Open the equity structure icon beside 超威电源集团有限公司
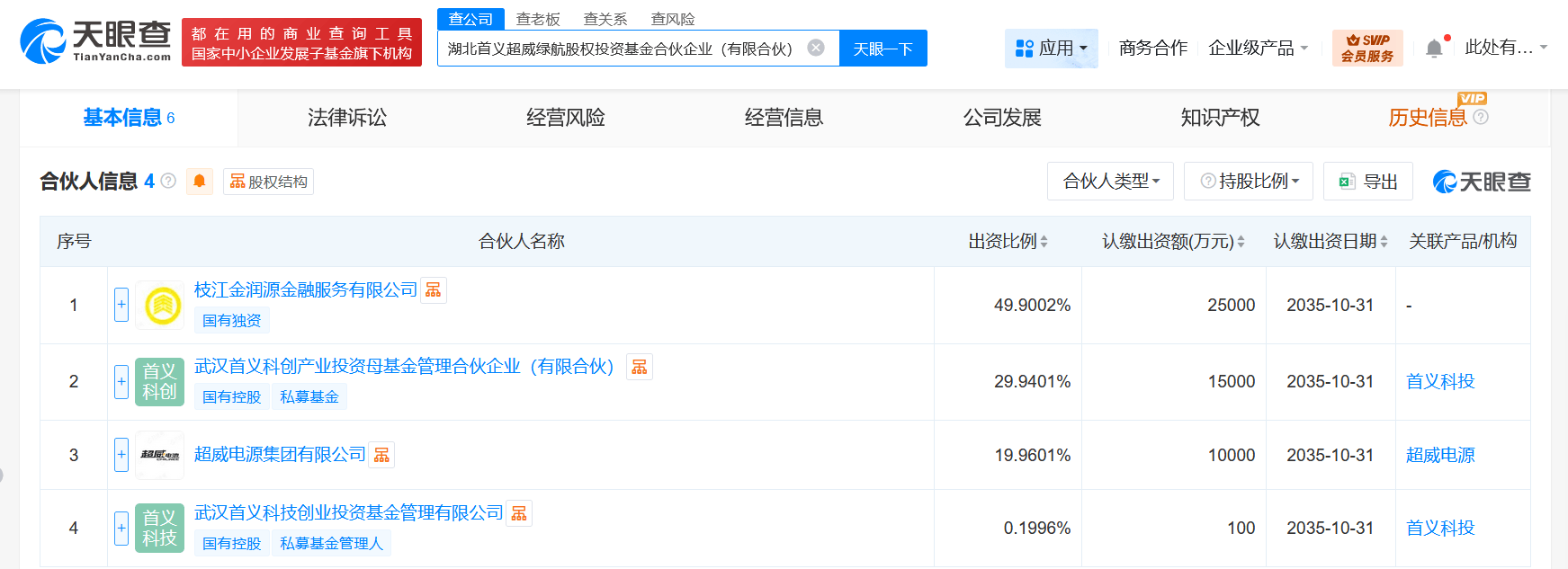 click(x=381, y=455)
